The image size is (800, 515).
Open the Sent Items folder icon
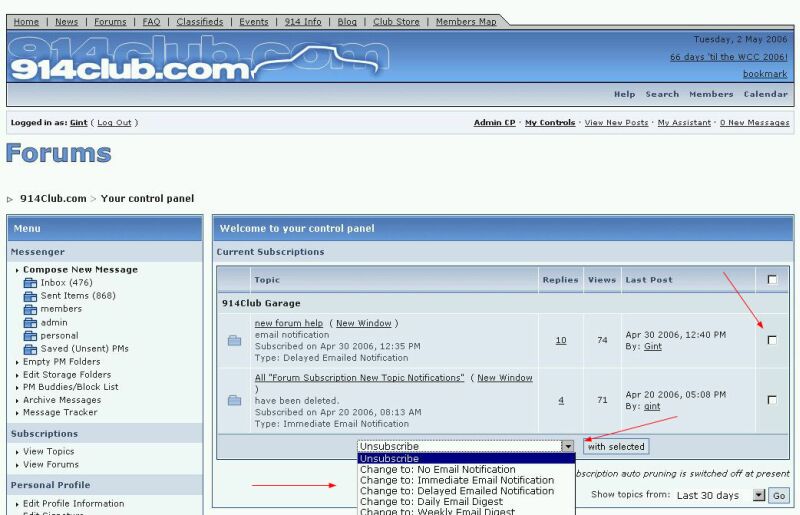pos(31,296)
